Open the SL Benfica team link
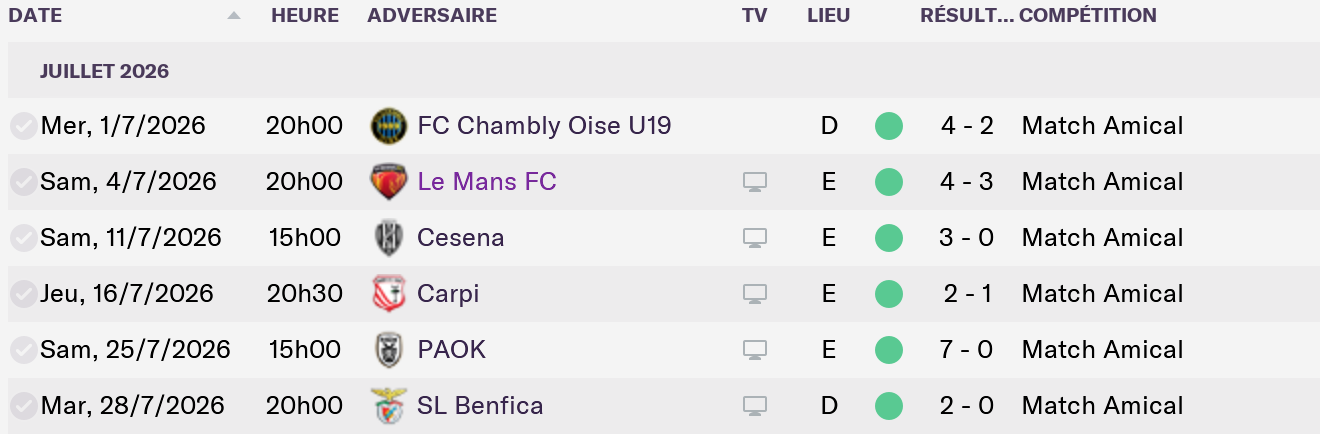This screenshot has width=1320, height=434. tap(480, 406)
